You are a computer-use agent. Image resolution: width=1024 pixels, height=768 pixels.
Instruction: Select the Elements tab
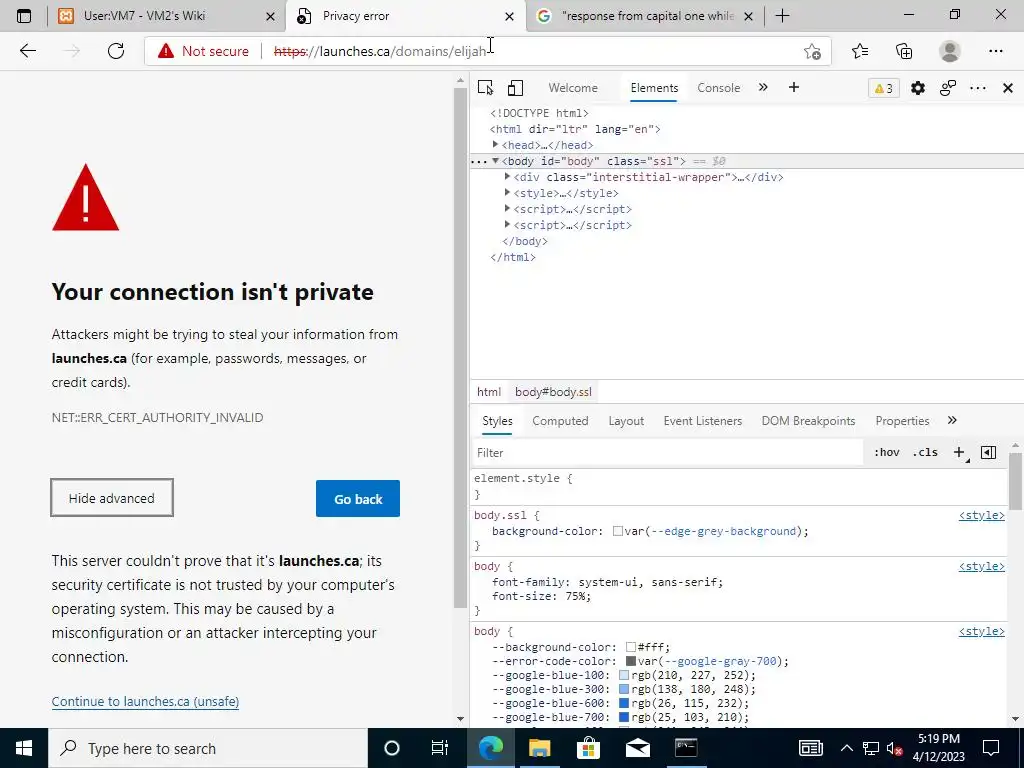(x=654, y=88)
